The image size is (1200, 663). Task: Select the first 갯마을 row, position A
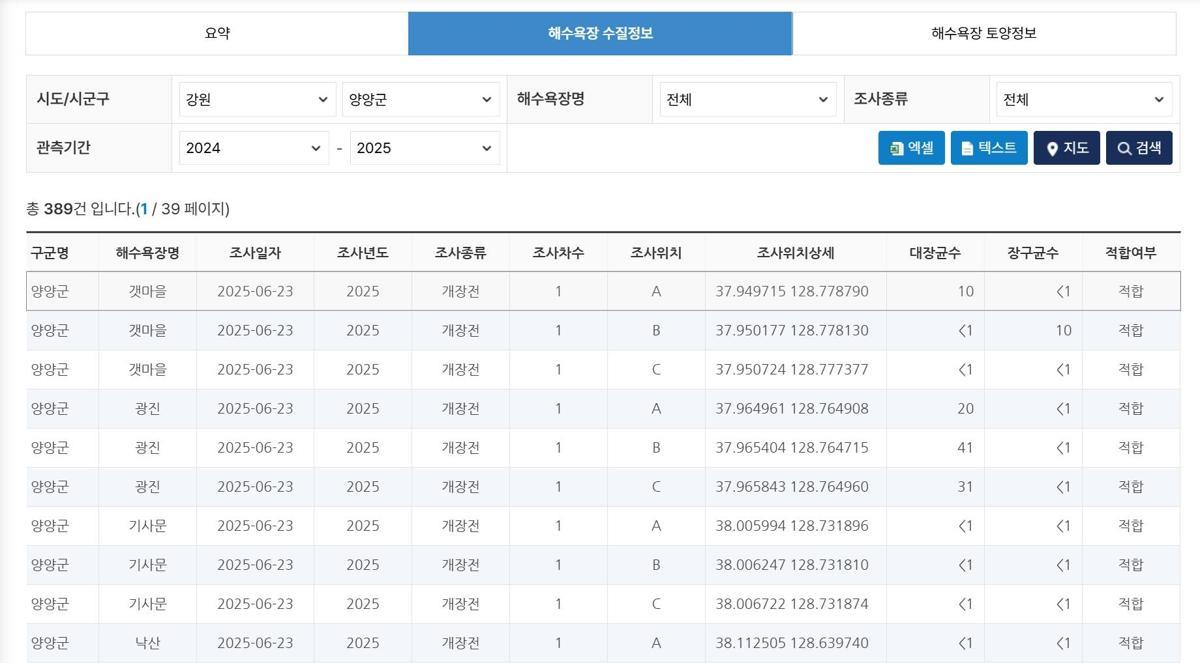(602, 291)
